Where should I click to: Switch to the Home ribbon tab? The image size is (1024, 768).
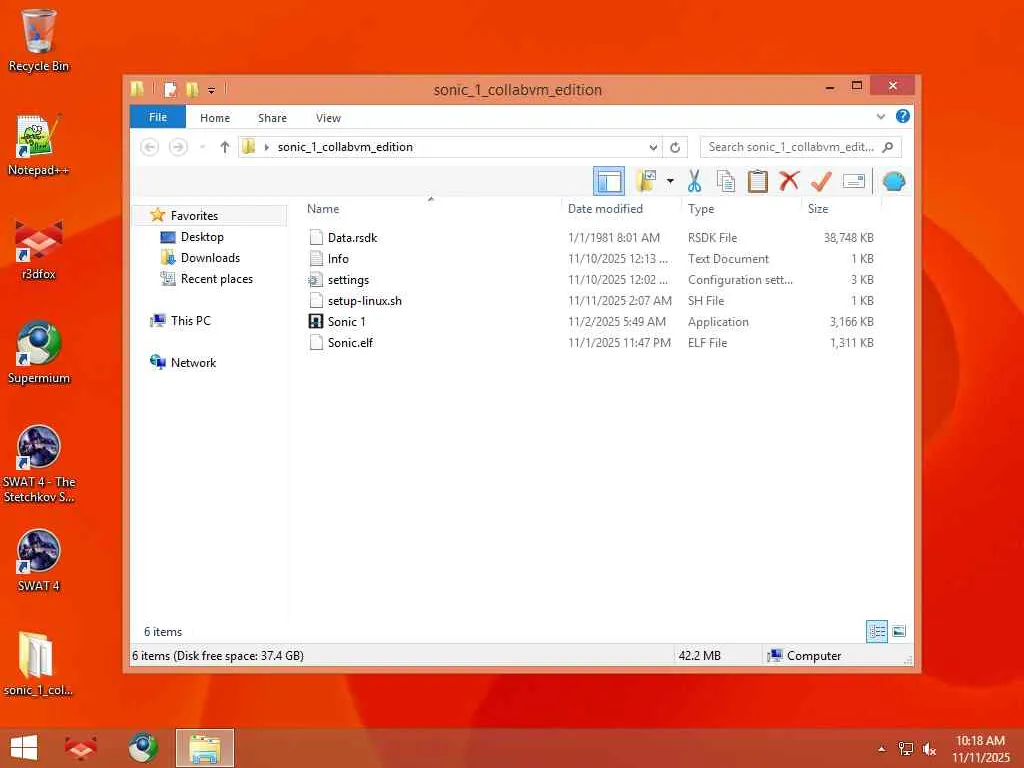215,118
